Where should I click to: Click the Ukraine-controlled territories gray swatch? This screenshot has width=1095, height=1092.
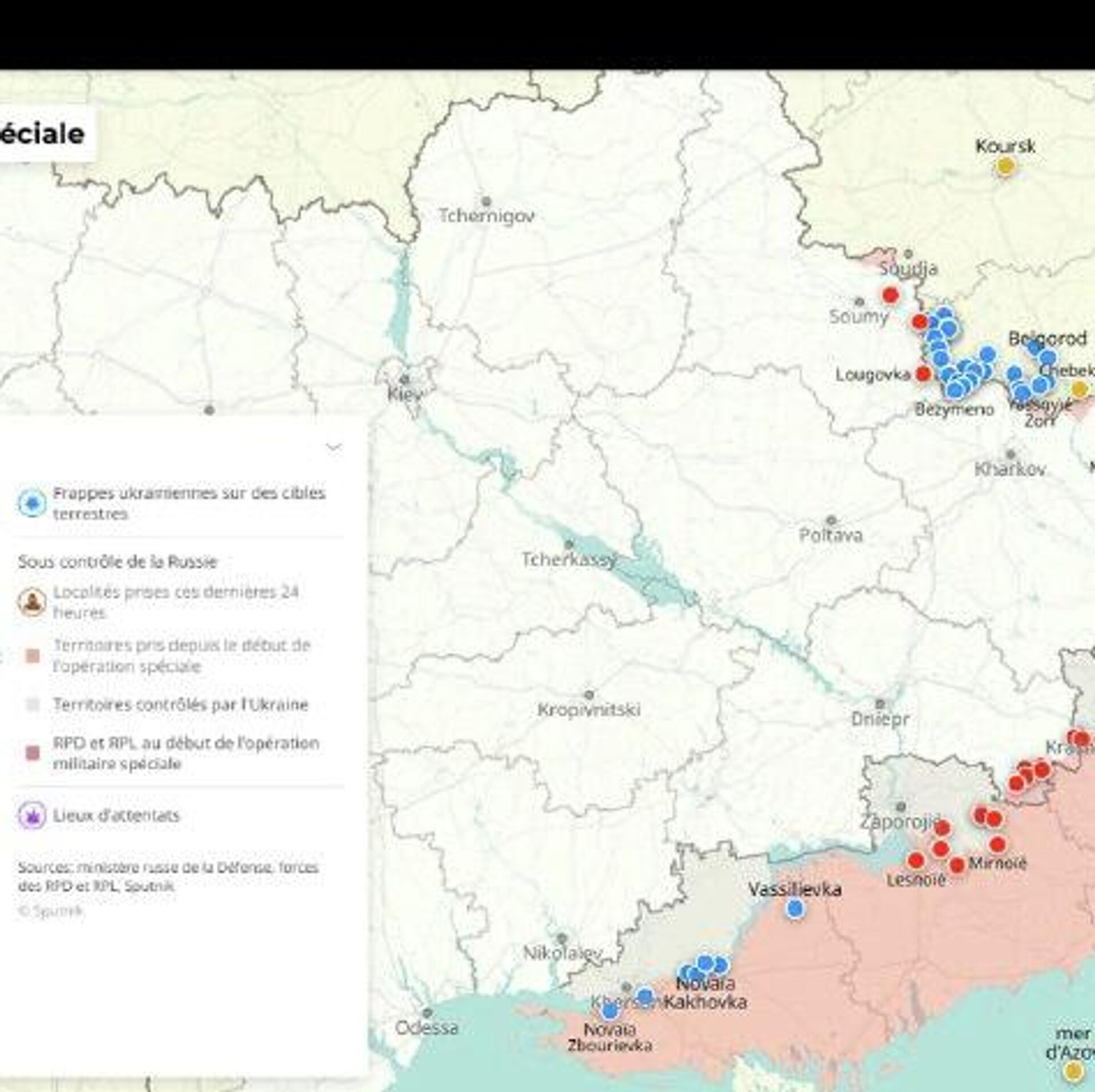(33, 705)
